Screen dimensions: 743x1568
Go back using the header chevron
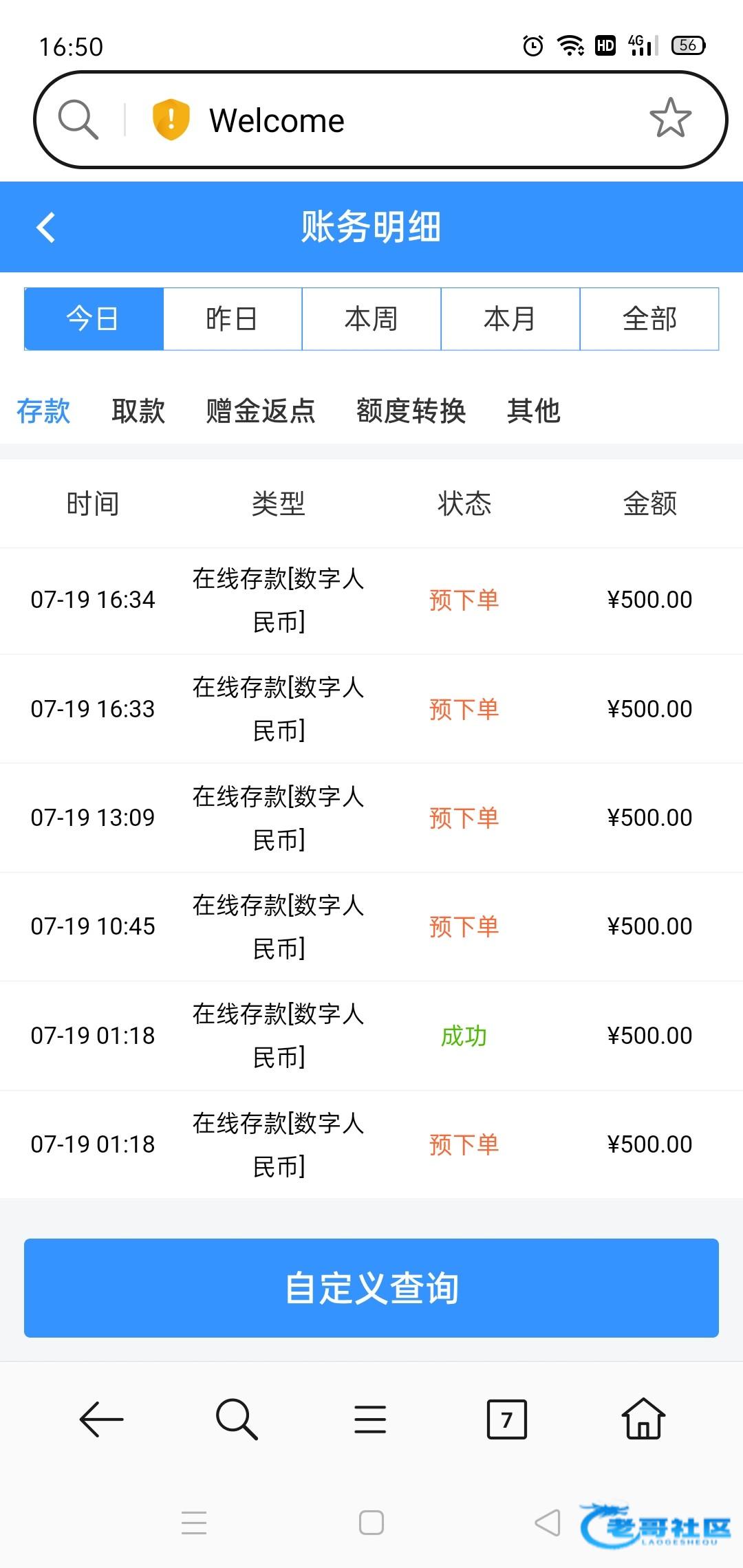coord(46,227)
